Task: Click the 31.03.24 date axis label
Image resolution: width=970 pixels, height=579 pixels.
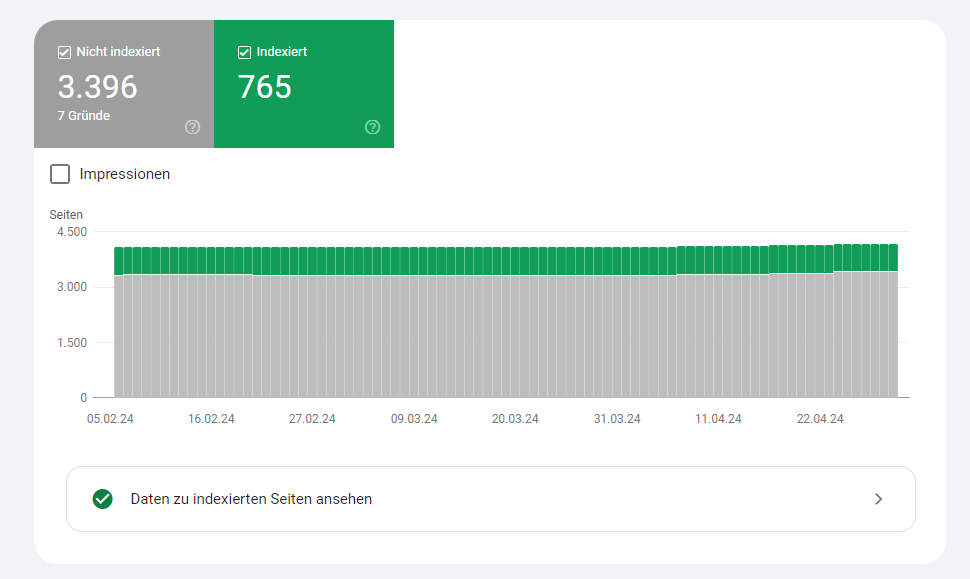Action: [x=617, y=419]
